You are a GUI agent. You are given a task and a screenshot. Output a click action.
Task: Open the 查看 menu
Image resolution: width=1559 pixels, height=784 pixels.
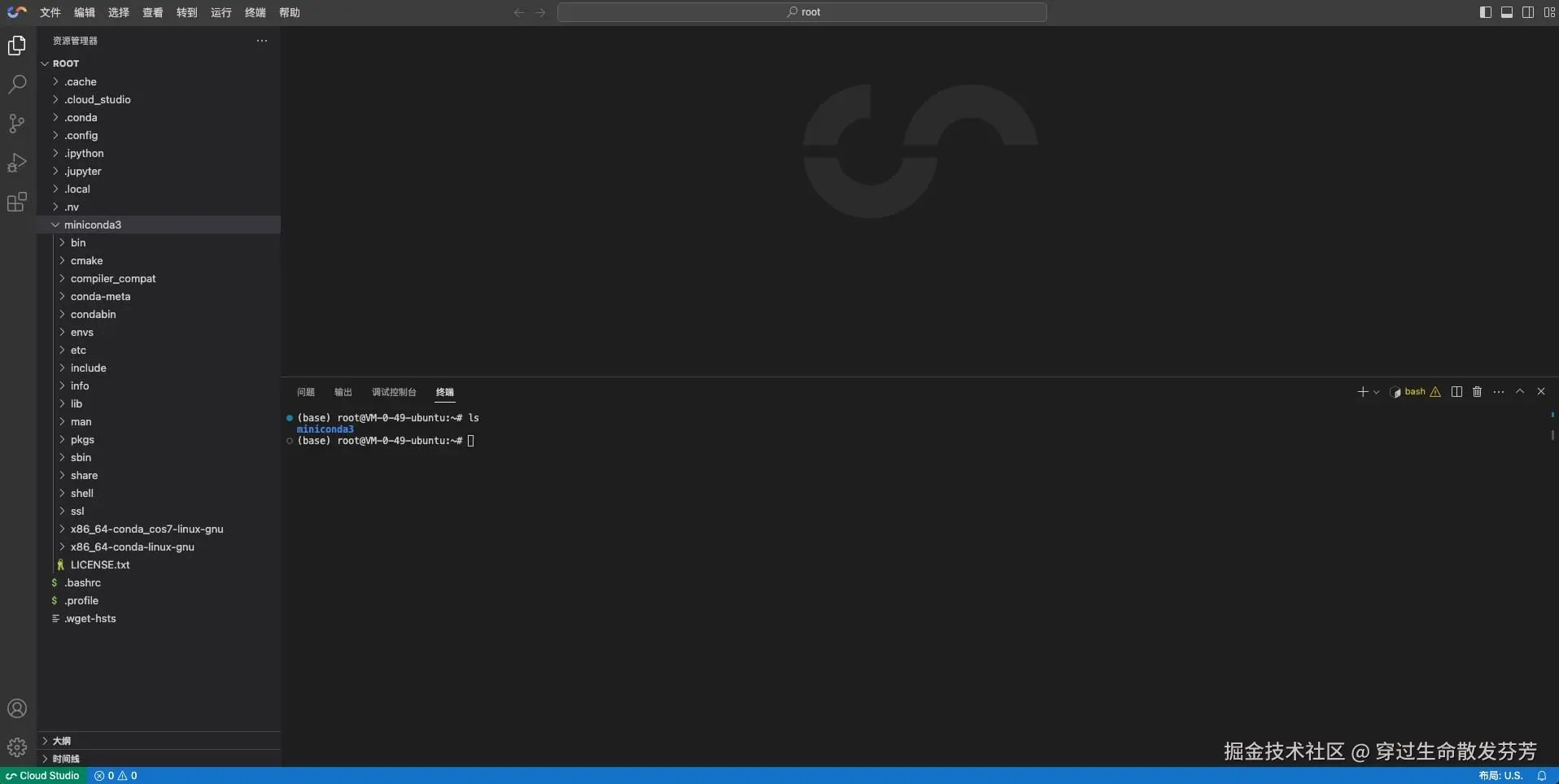click(x=153, y=12)
